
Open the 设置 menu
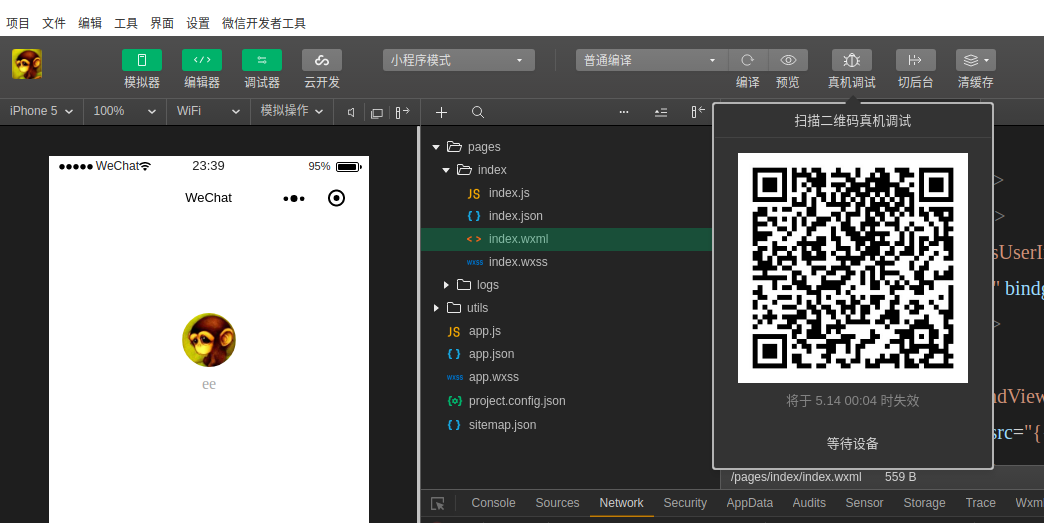[198, 23]
